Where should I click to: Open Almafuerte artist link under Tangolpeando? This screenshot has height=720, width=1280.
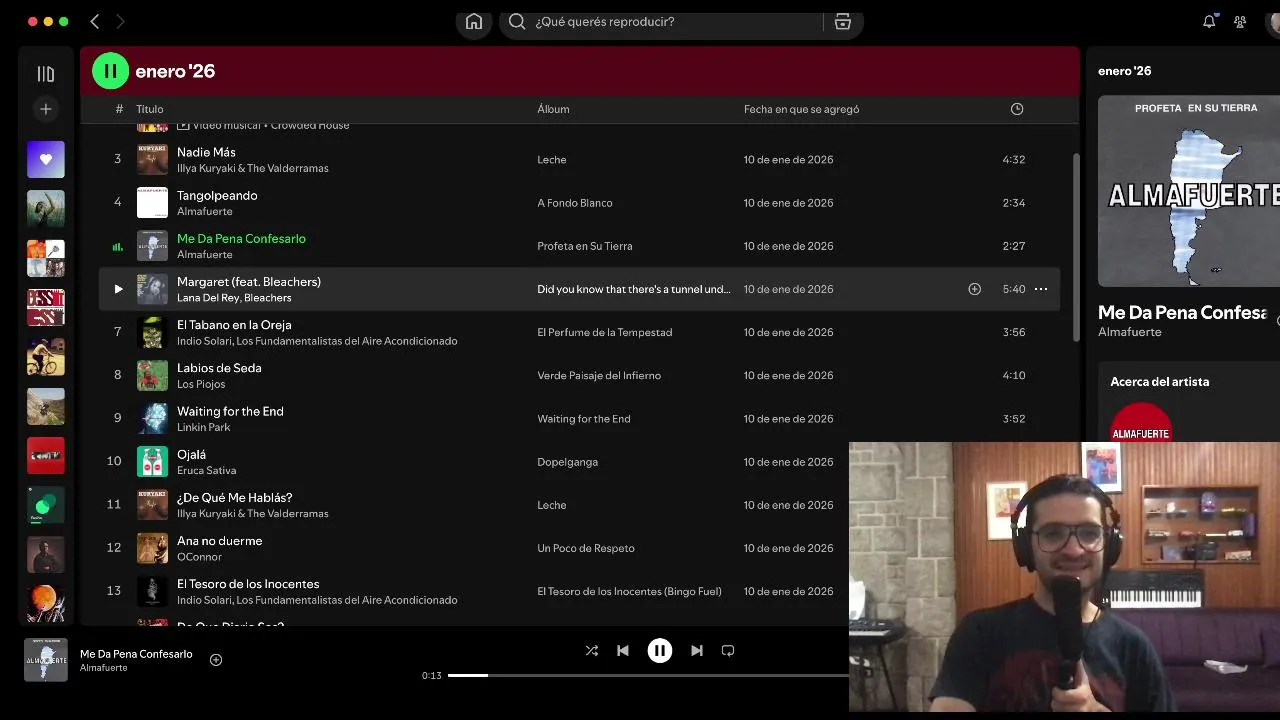tap(205, 211)
